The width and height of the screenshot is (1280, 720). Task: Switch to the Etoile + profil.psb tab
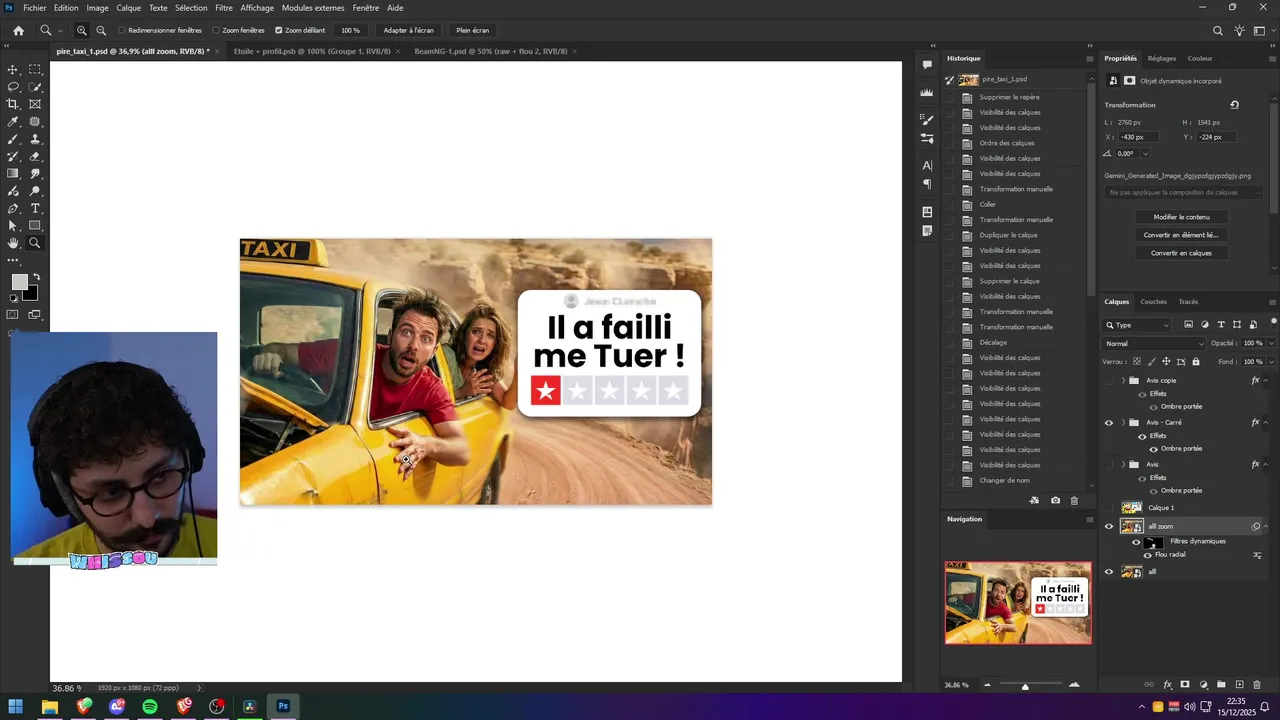[311, 51]
